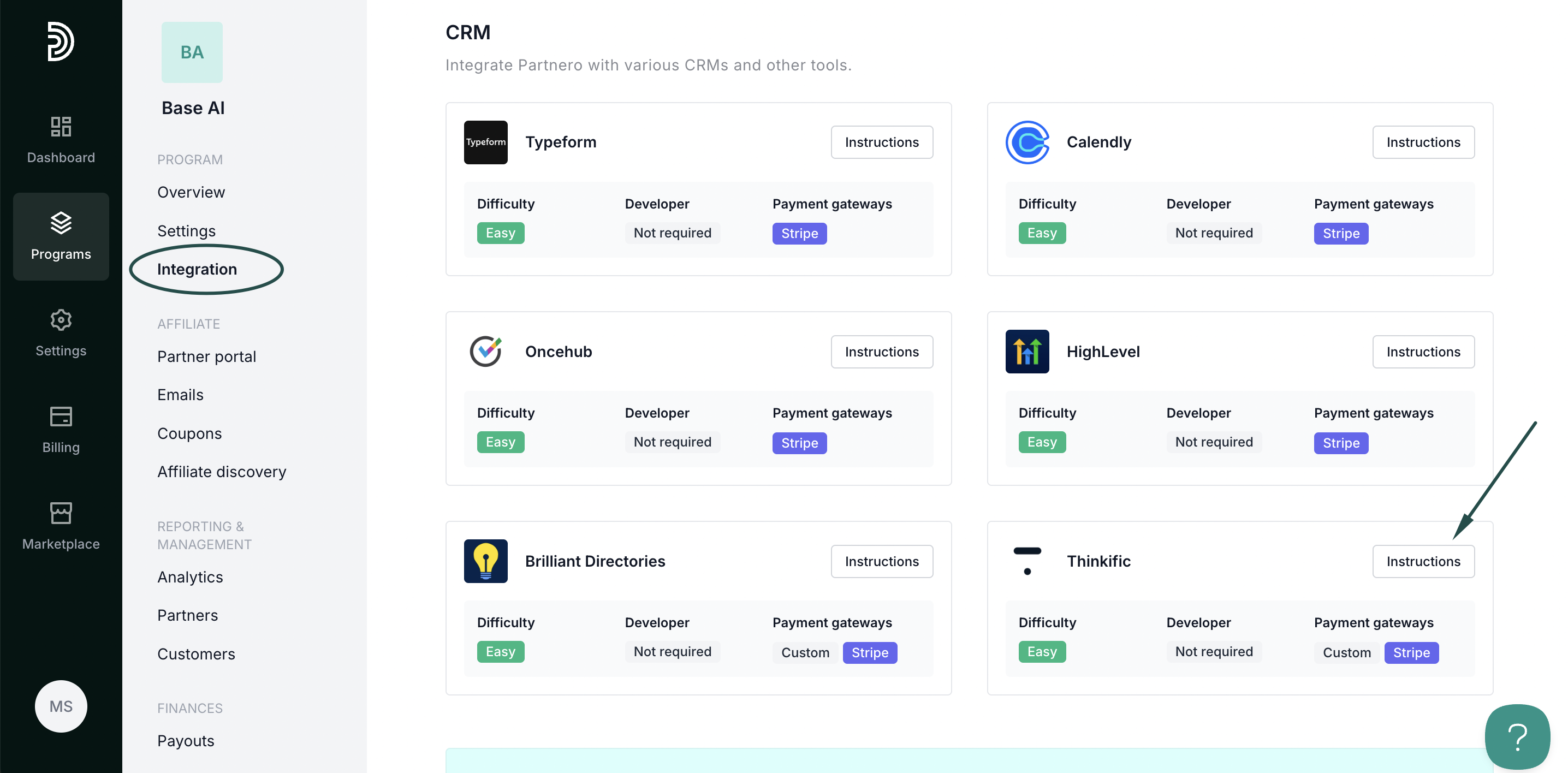1568x773 pixels.
Task: View Analytics reports
Action: pyautogui.click(x=190, y=576)
